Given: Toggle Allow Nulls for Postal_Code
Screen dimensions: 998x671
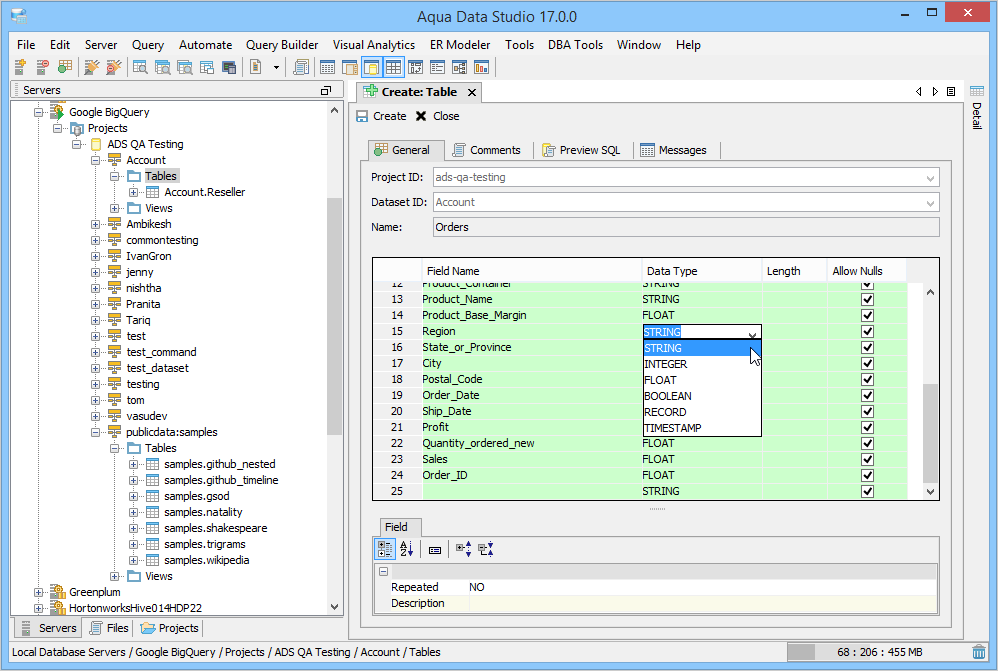Looking at the screenshot, I should tap(867, 379).
